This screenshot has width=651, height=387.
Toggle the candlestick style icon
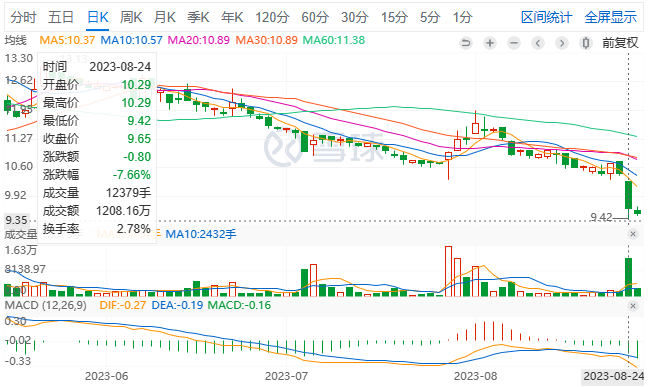(x=586, y=43)
